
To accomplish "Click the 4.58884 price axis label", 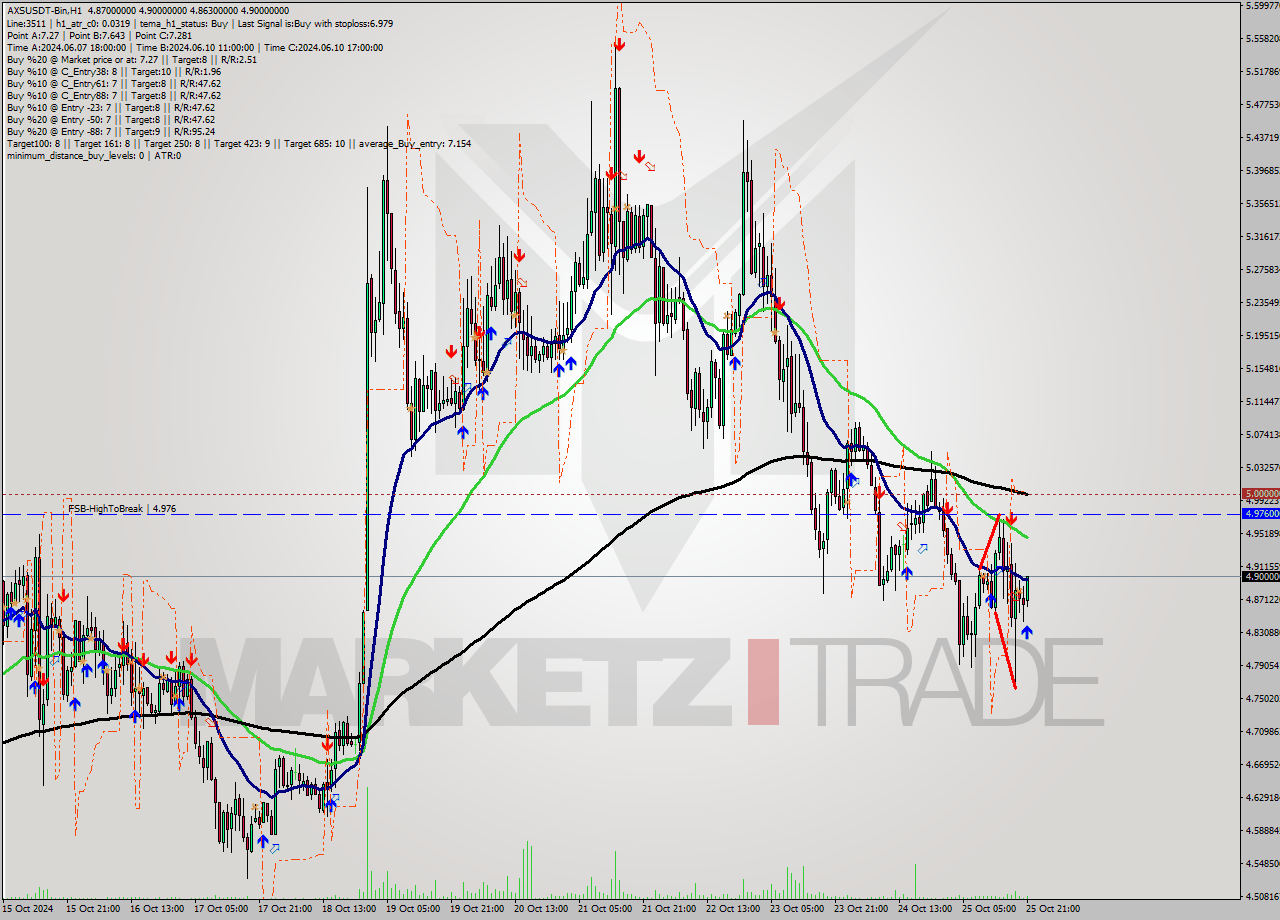I will [1262, 830].
